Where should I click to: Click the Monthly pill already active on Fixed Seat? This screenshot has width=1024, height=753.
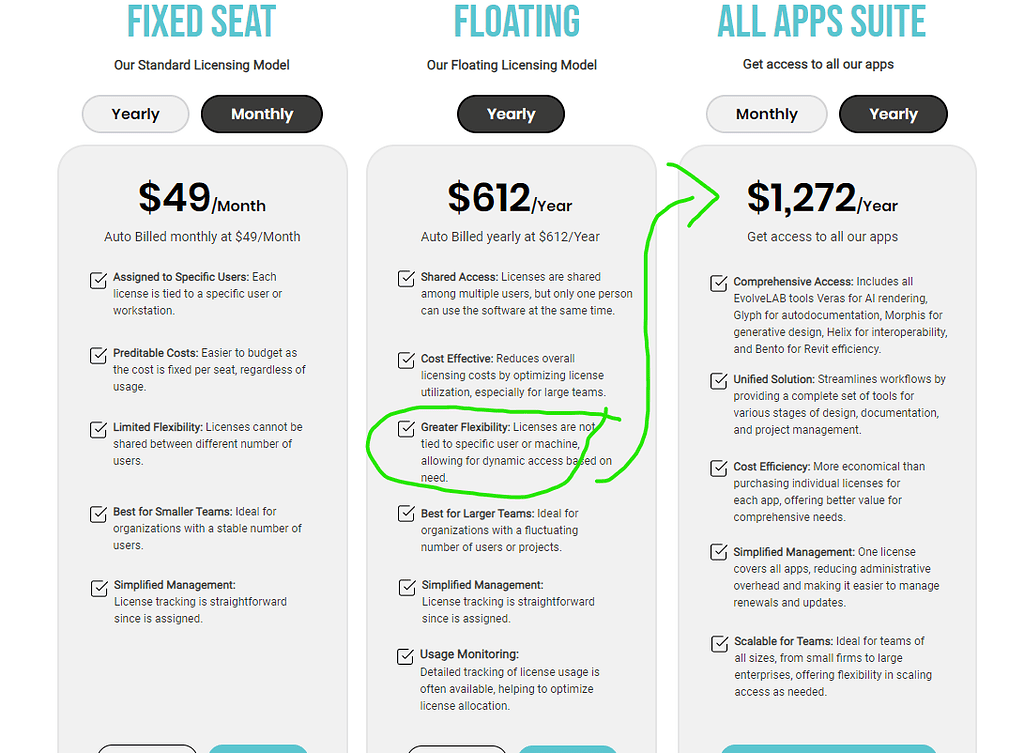pos(261,113)
